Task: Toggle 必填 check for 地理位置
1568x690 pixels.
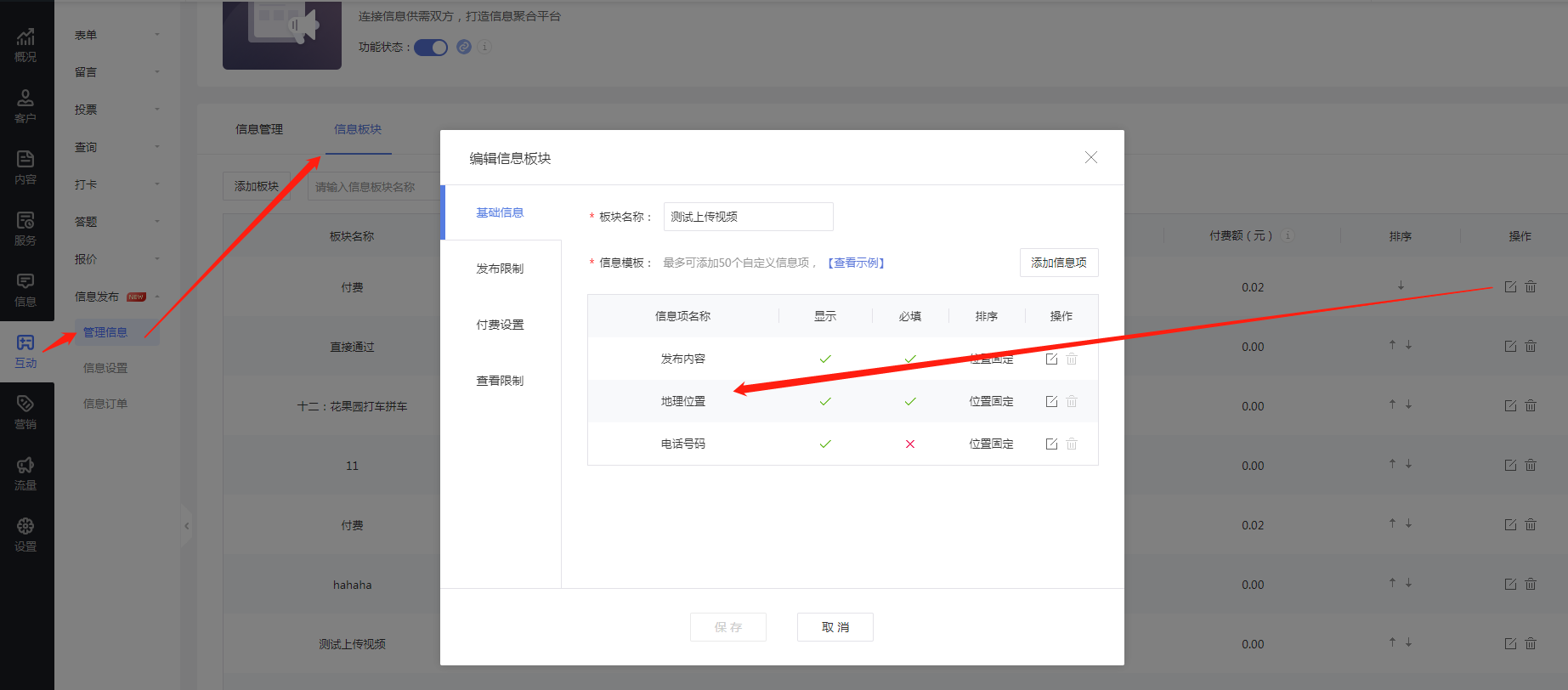Action: point(910,401)
